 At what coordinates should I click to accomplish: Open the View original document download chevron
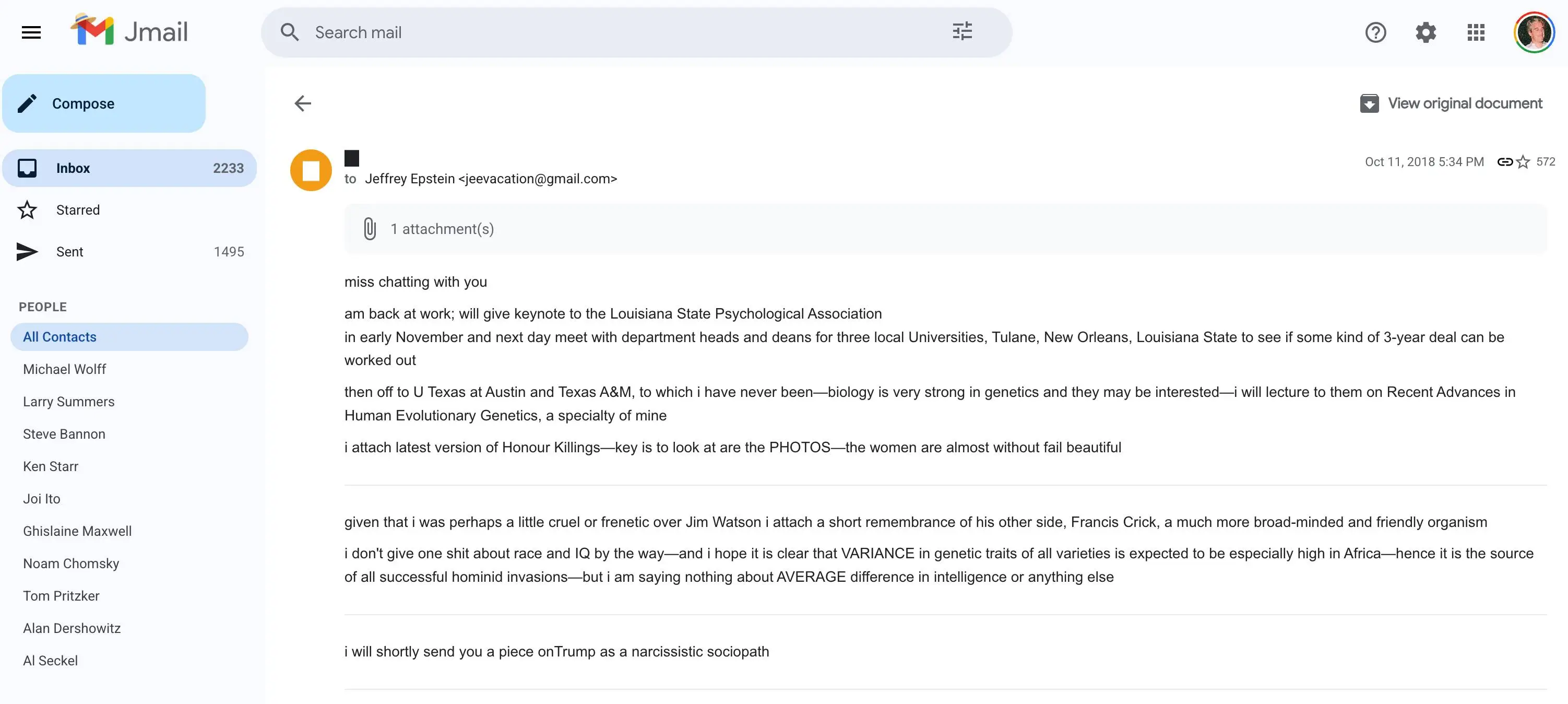coord(1370,103)
